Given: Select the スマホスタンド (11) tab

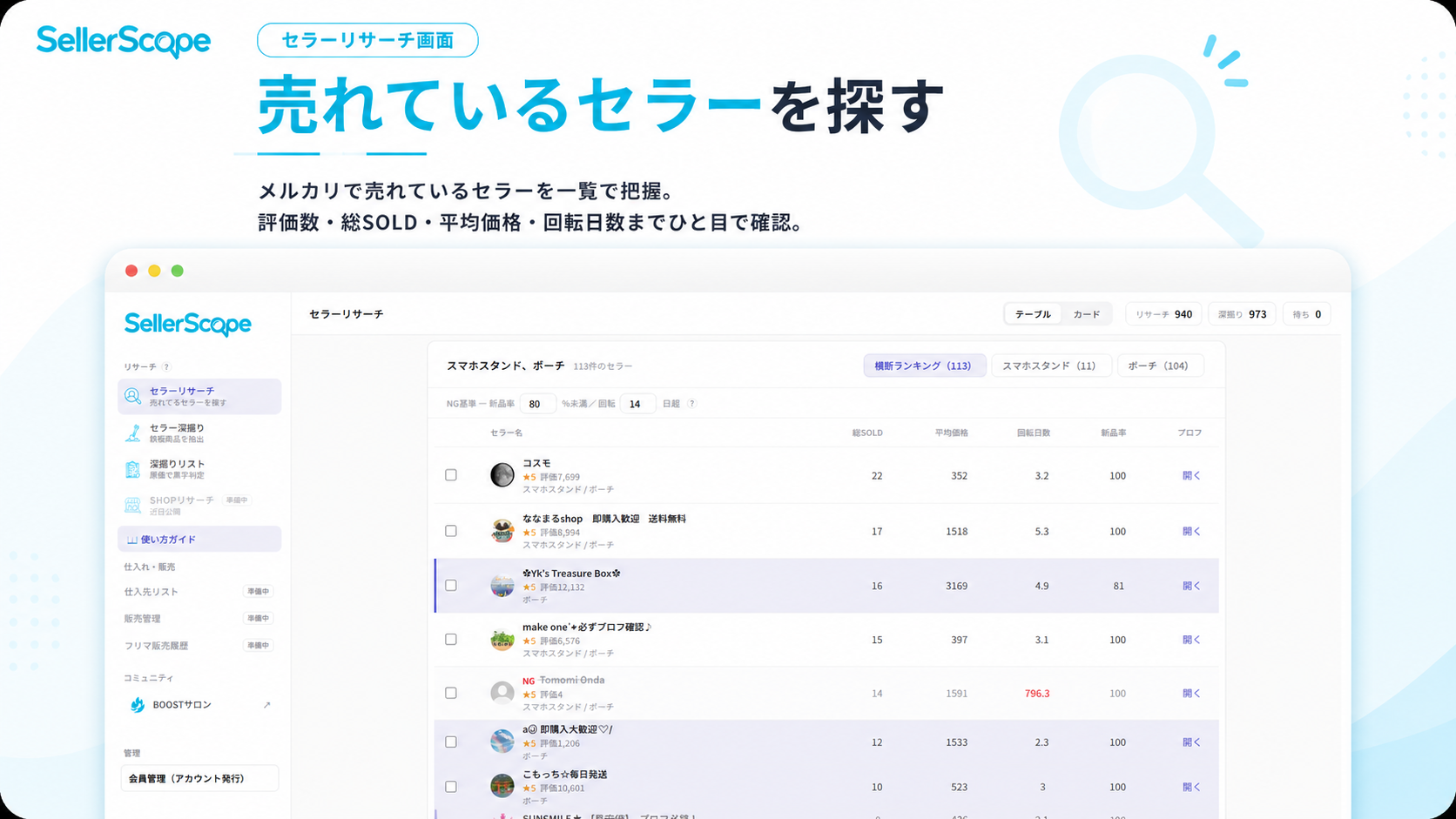Looking at the screenshot, I should [x=1051, y=366].
